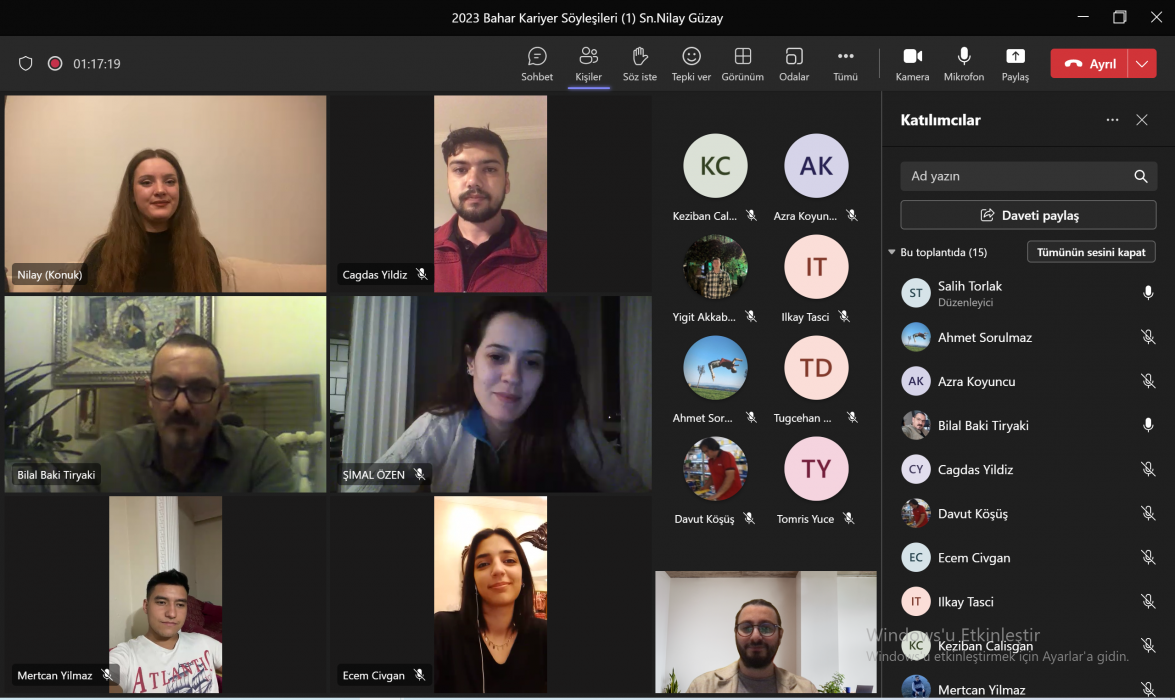Select Nilay (Konuk) video tile
This screenshot has height=700, width=1175.
[x=165, y=193]
